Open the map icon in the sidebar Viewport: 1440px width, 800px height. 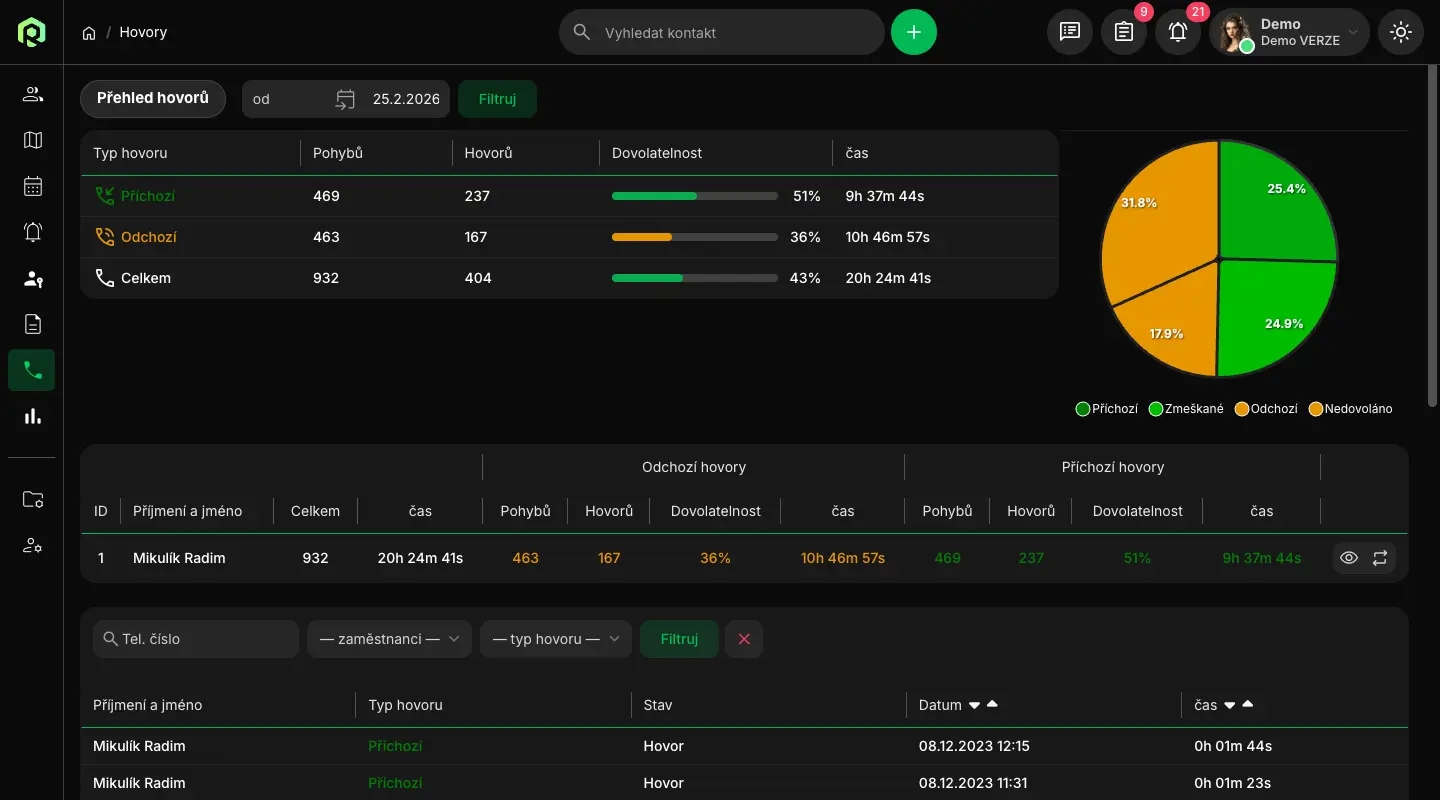click(33, 140)
